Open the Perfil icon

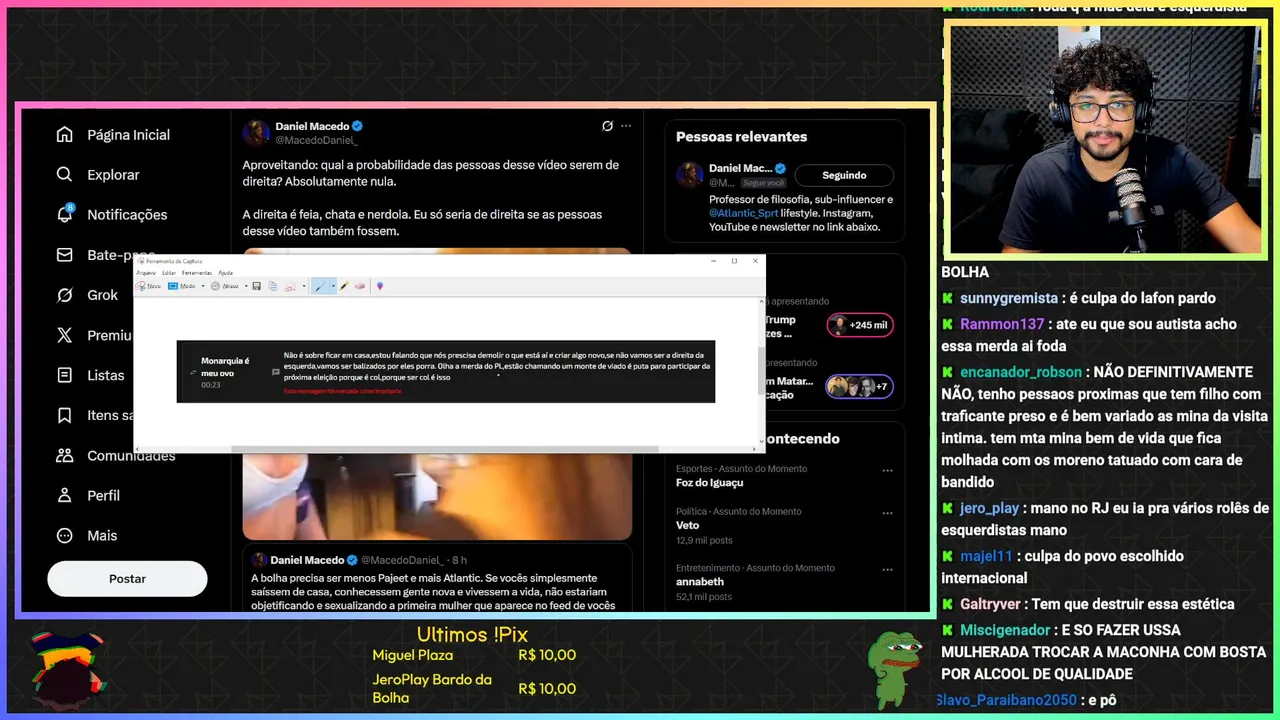[64, 495]
